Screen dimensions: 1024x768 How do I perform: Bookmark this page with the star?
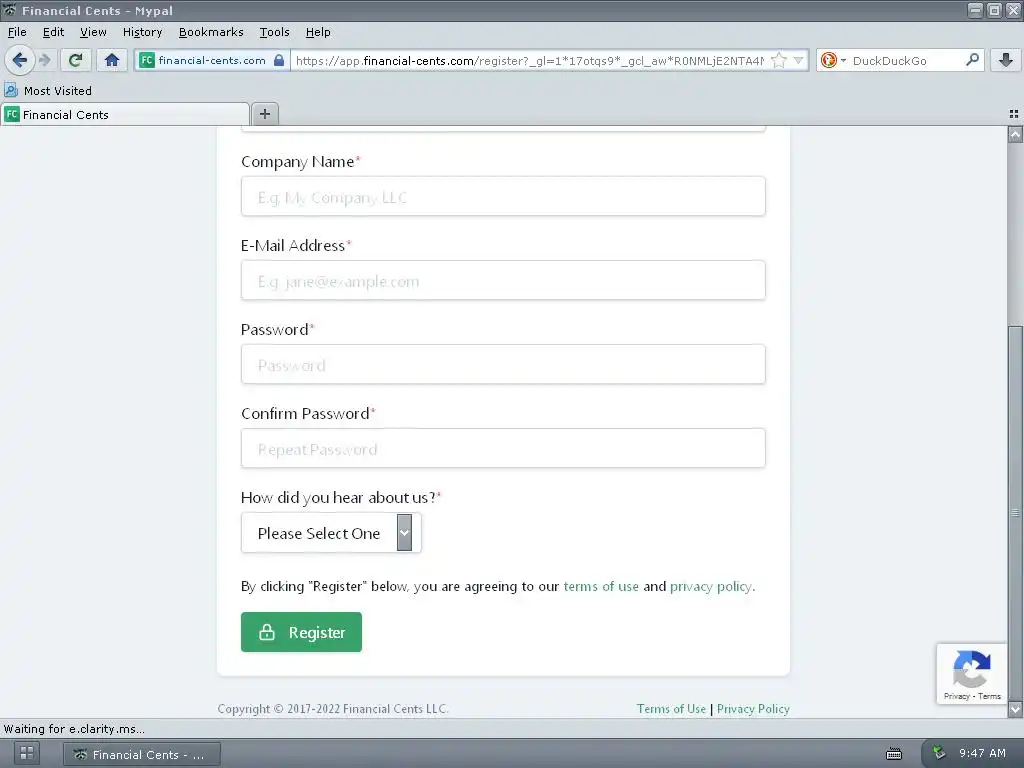pos(778,60)
